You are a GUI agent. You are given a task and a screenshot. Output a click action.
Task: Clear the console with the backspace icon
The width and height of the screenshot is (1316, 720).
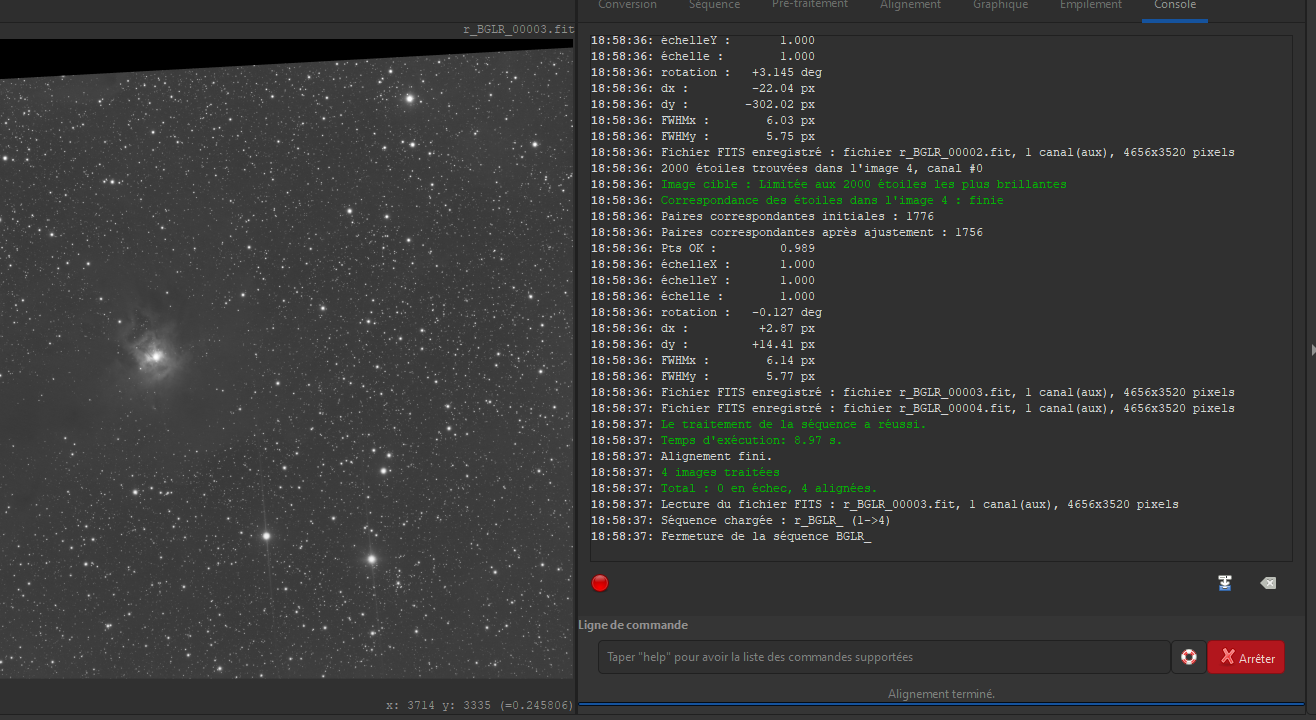pyautogui.click(x=1268, y=583)
